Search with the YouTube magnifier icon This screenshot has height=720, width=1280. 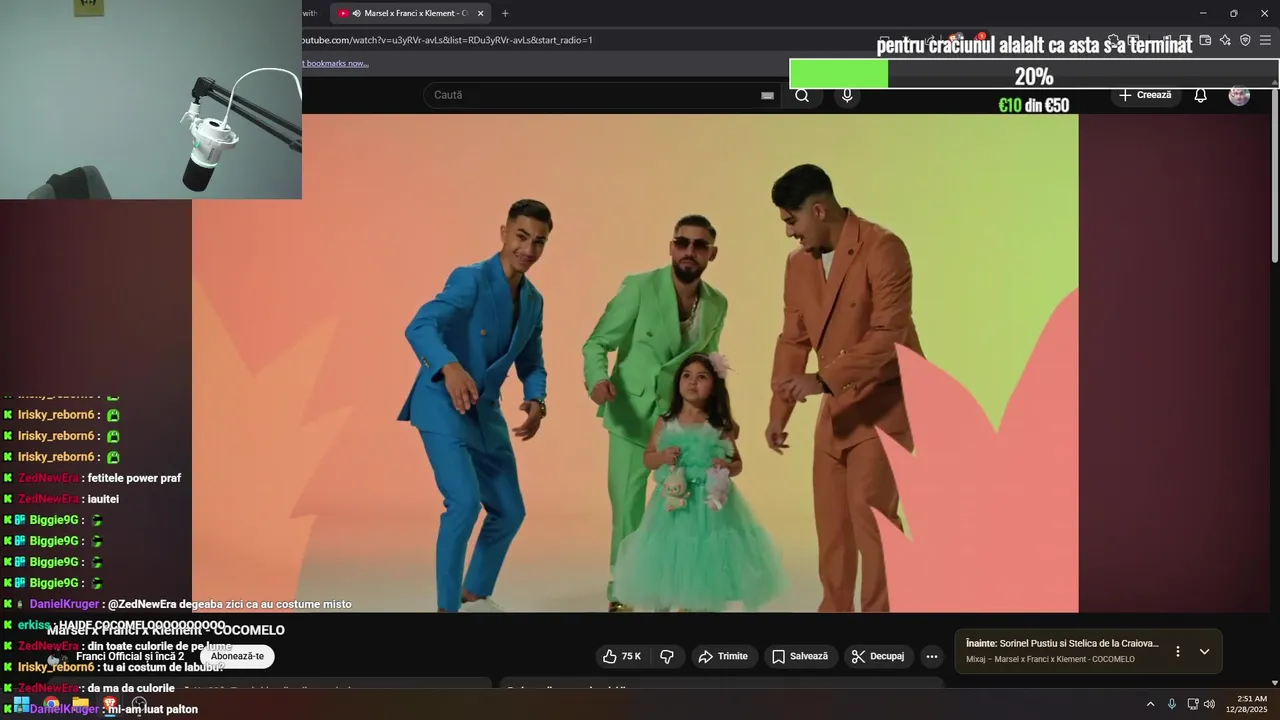(802, 95)
